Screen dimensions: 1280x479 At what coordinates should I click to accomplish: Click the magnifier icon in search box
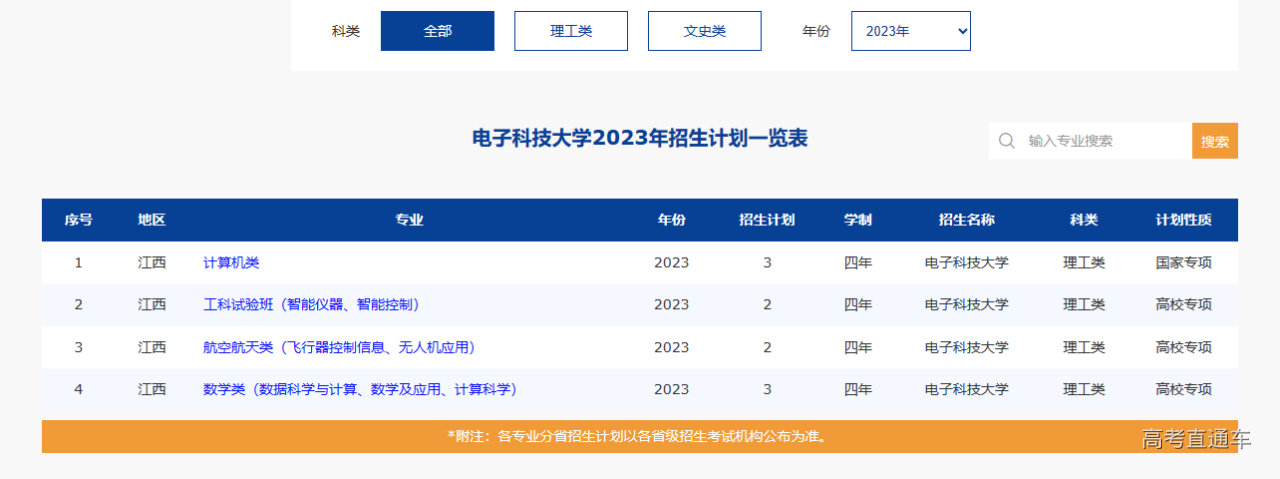point(1007,141)
